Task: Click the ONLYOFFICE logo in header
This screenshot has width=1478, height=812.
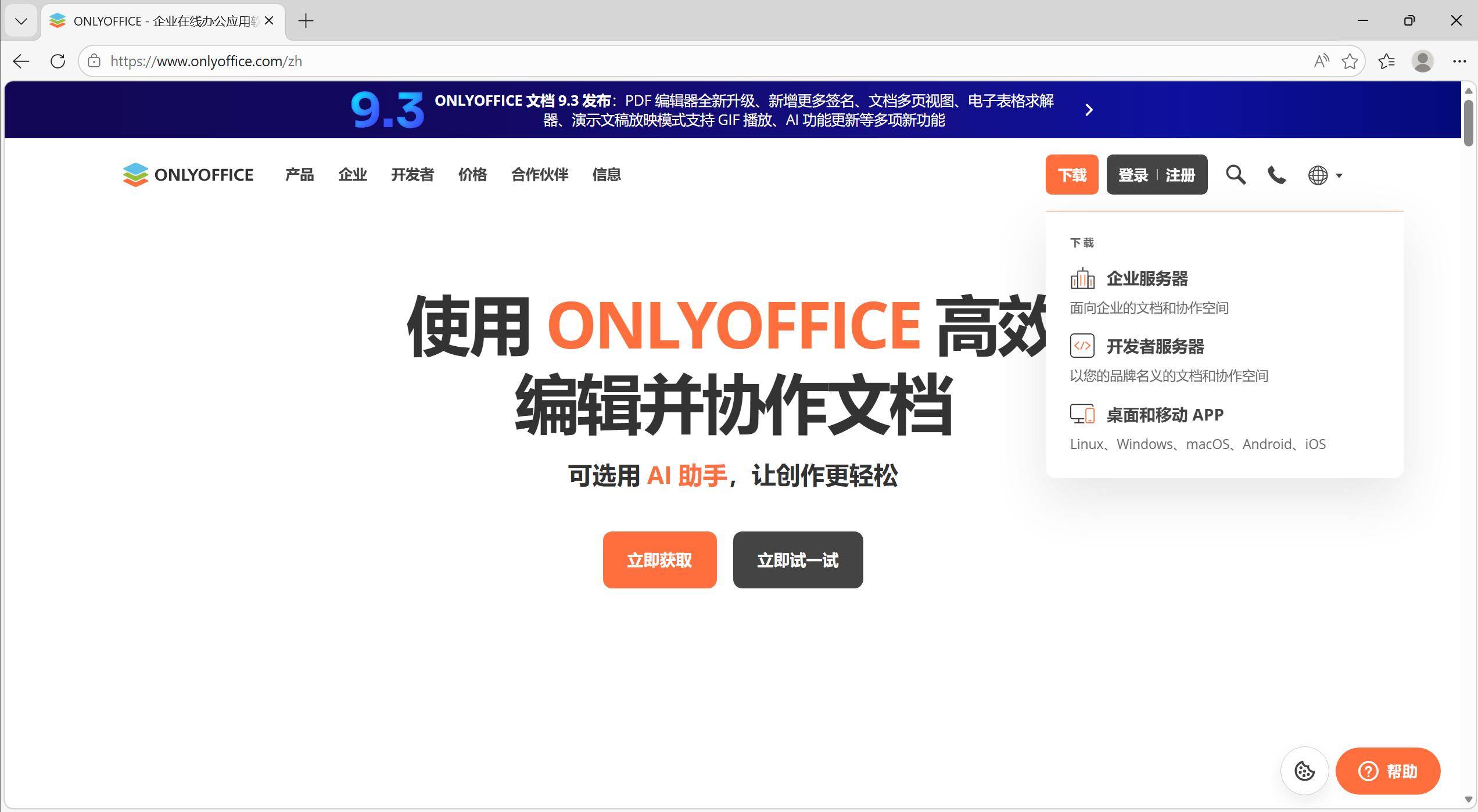Action: (x=188, y=175)
